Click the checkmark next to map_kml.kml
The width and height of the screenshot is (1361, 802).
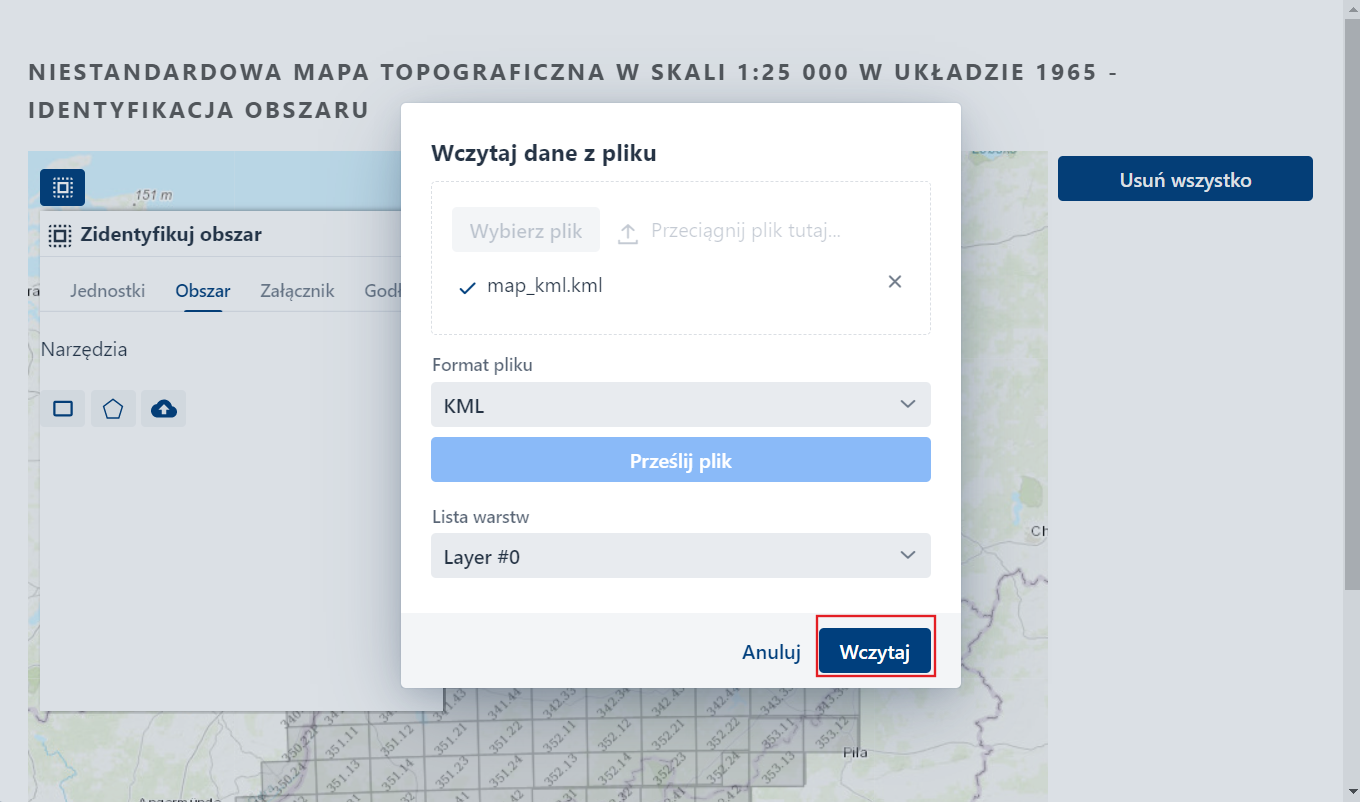[465, 286]
